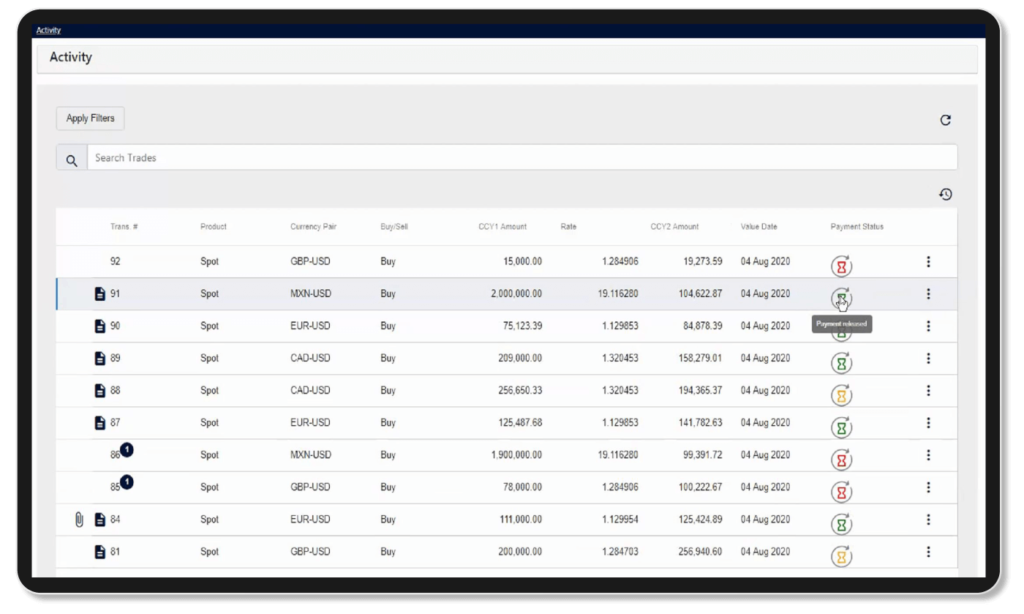The image size is (1024, 614).
Task: Click the notification badge on trade 85
Action: tap(128, 482)
